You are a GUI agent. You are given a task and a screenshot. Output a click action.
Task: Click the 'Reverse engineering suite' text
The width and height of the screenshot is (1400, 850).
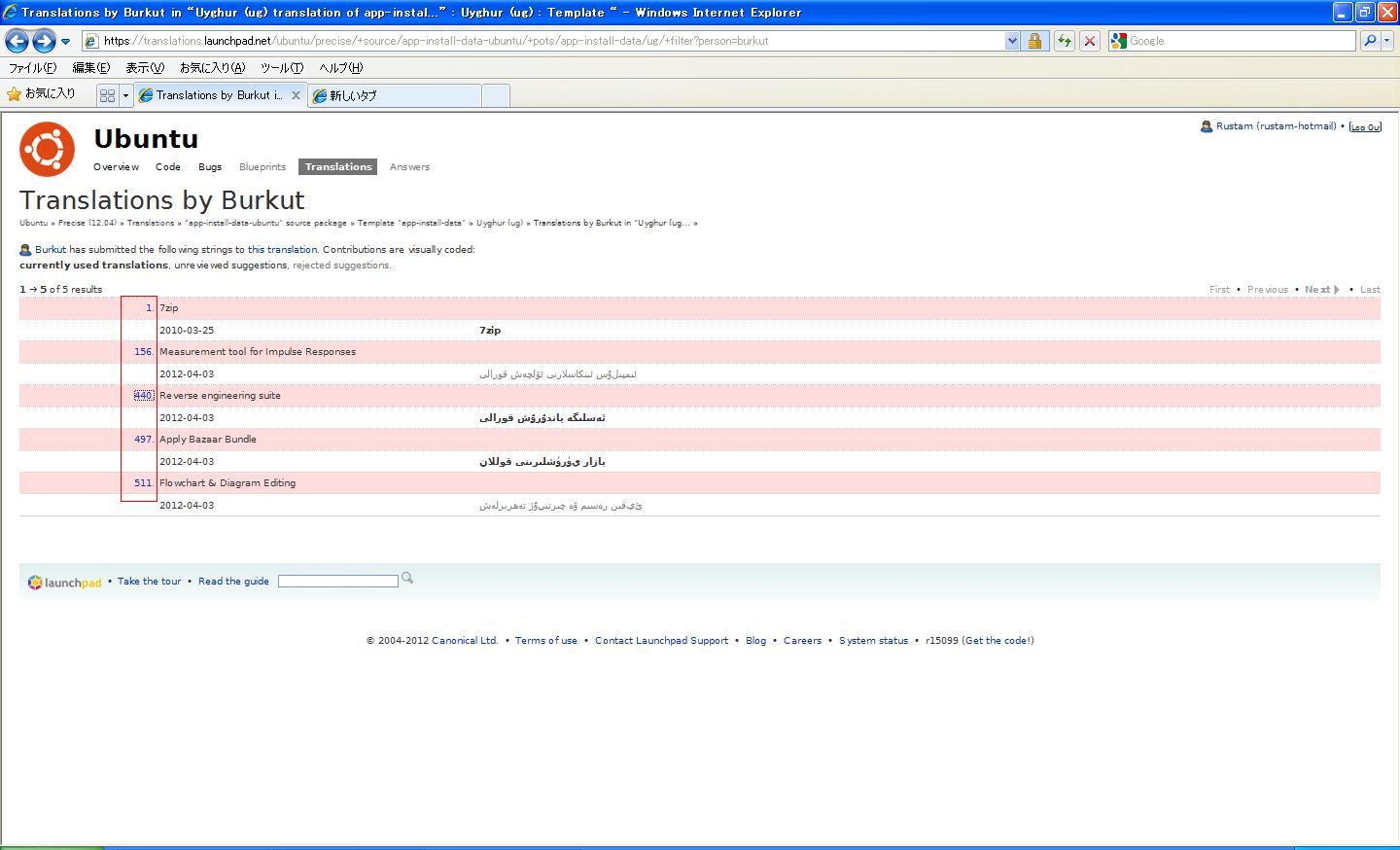tap(220, 396)
